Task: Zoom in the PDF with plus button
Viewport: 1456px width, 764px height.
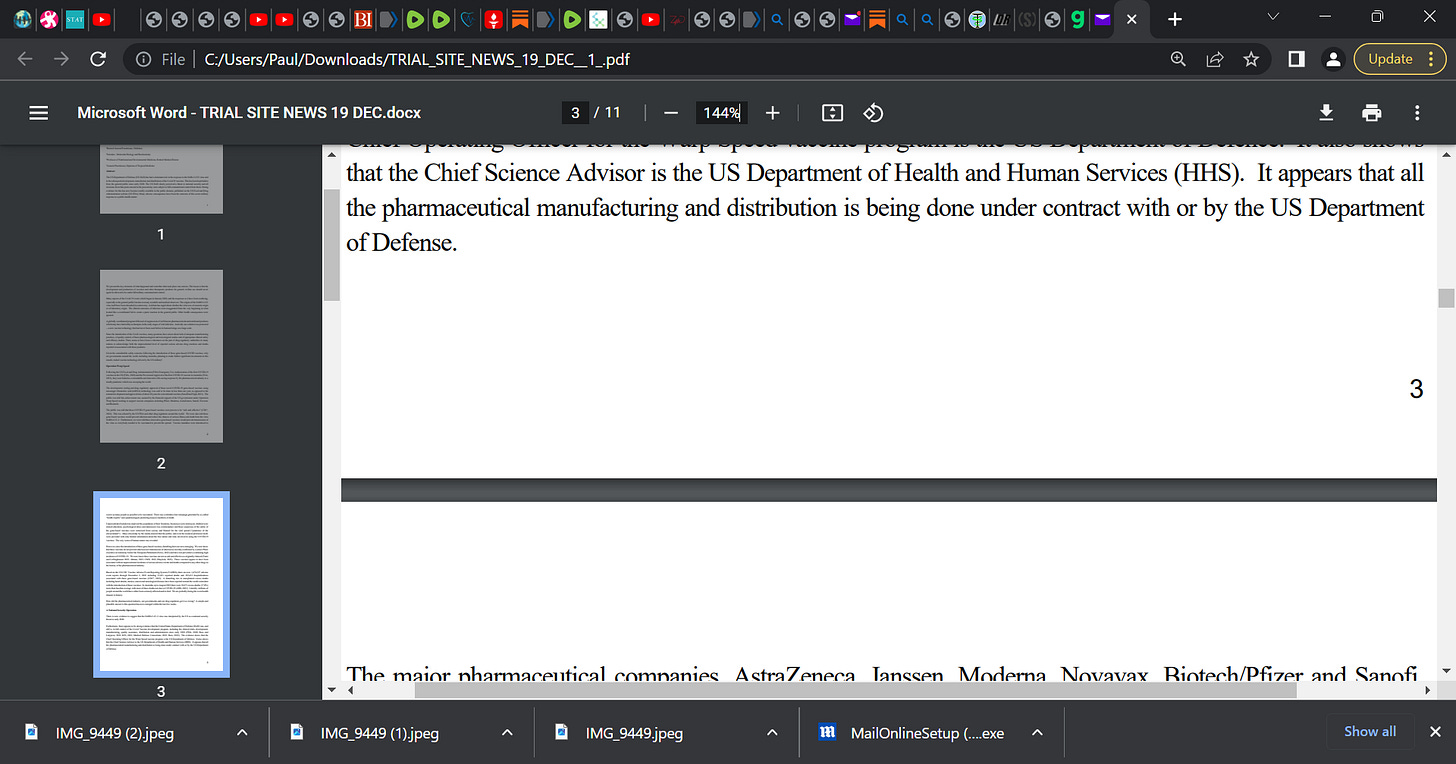Action: click(x=772, y=113)
